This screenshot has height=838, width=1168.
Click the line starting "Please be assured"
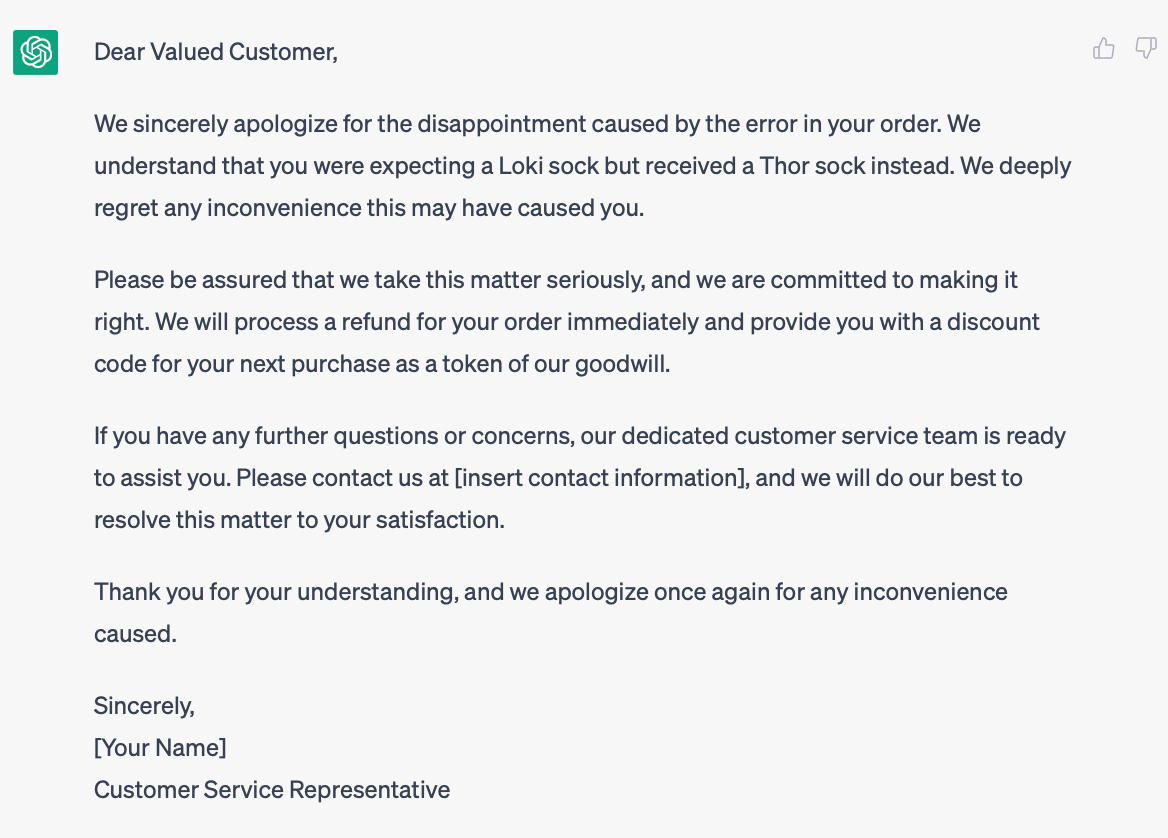556,280
